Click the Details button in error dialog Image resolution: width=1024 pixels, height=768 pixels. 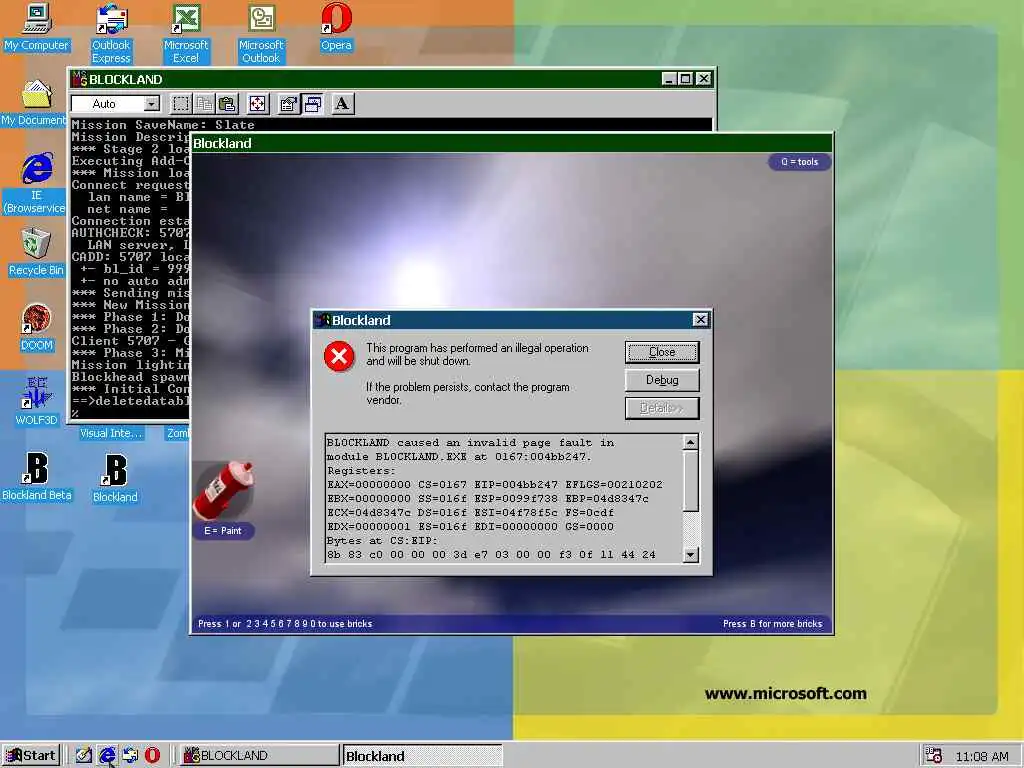[x=662, y=408]
